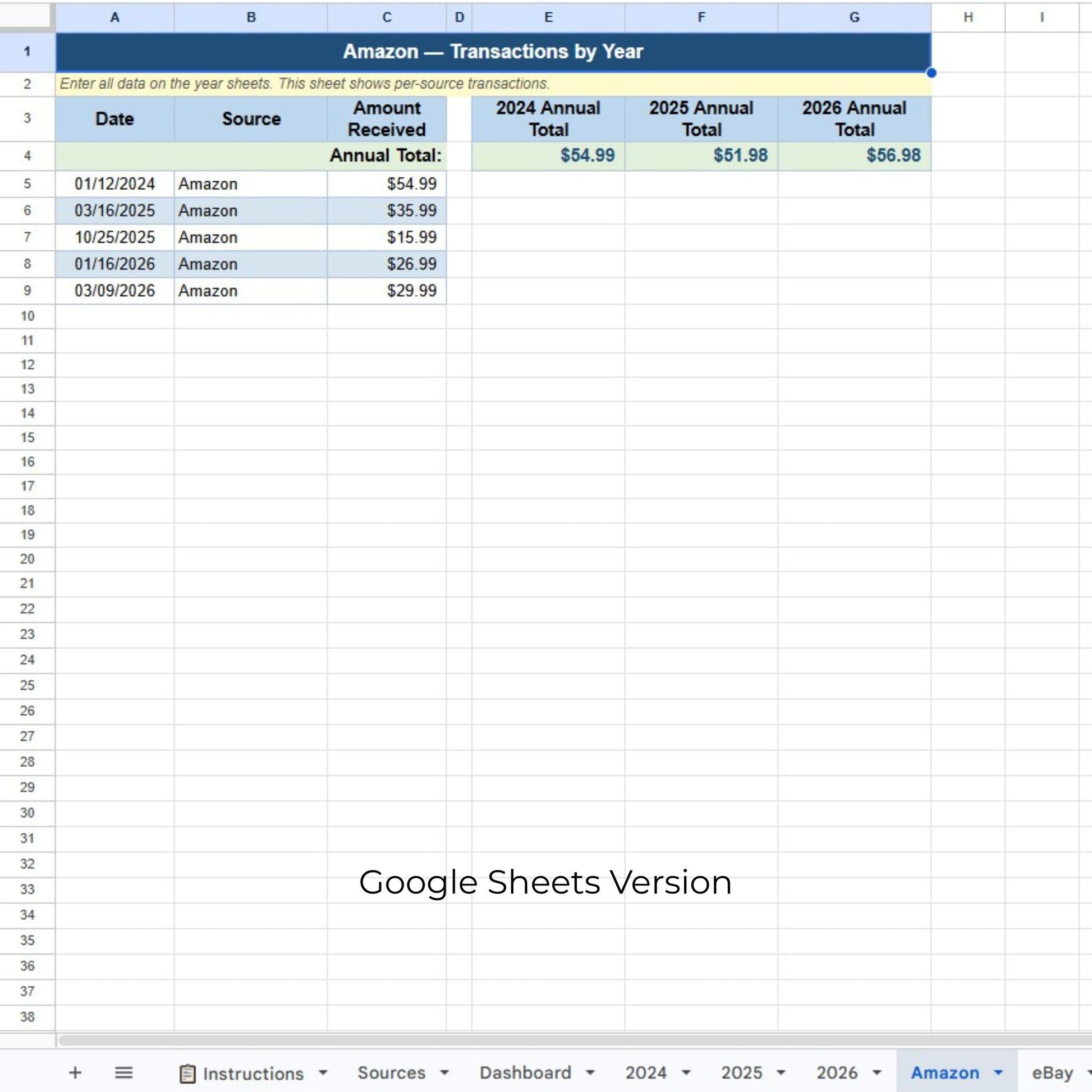Select column A header

tap(114, 17)
